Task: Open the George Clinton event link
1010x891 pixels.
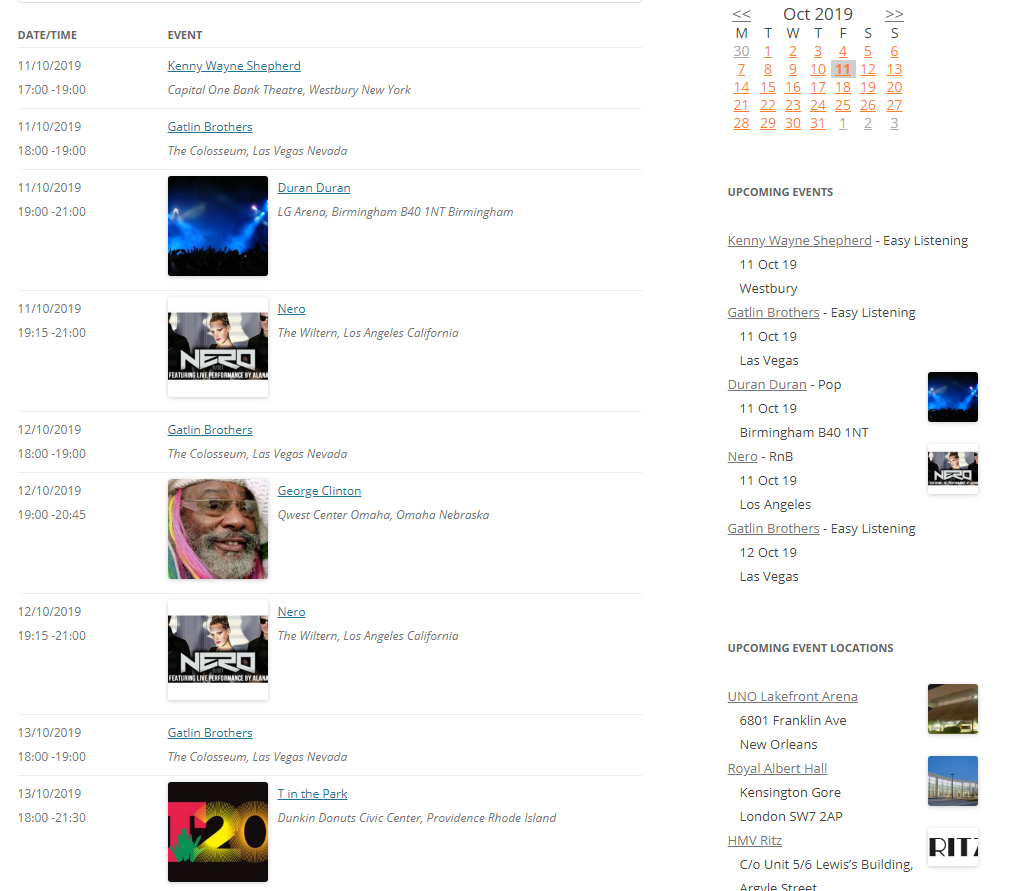Action: (319, 491)
